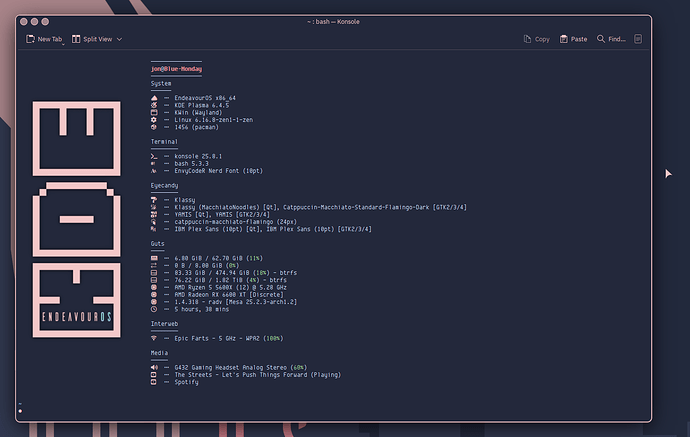Open Find in the Konsole toolbar

pos(611,39)
